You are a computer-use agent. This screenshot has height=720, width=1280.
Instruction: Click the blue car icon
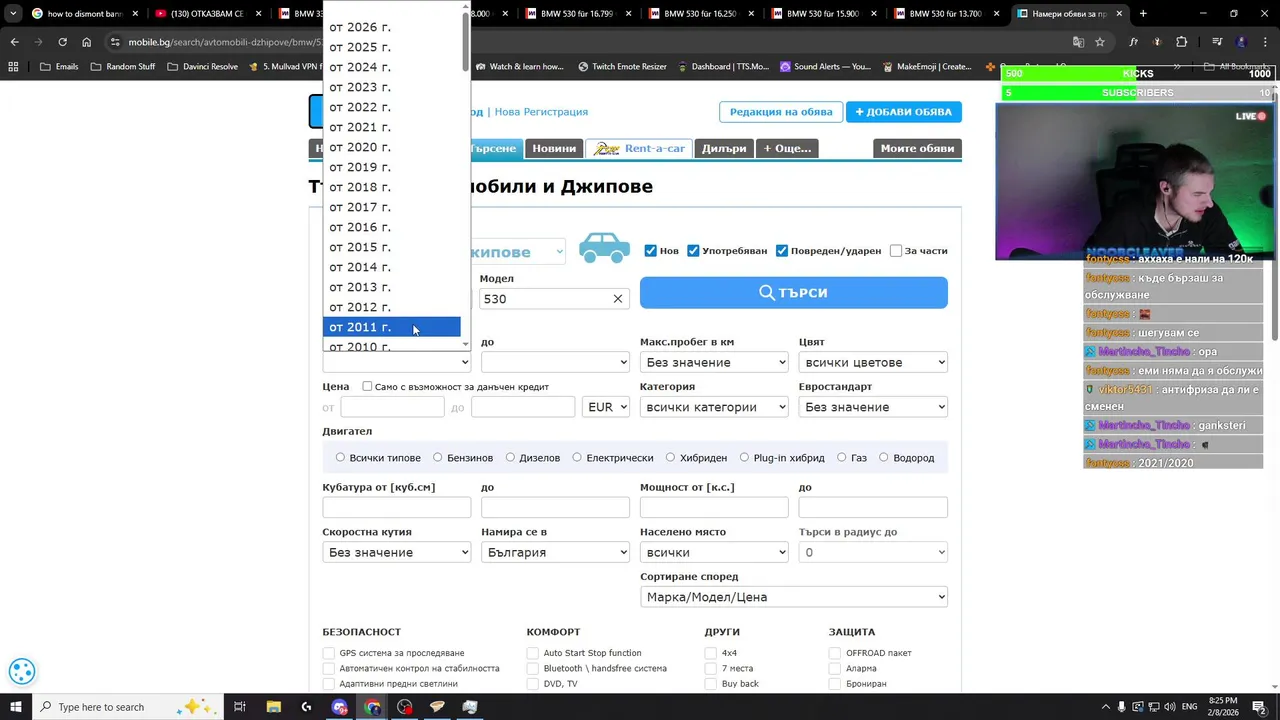[x=604, y=248]
